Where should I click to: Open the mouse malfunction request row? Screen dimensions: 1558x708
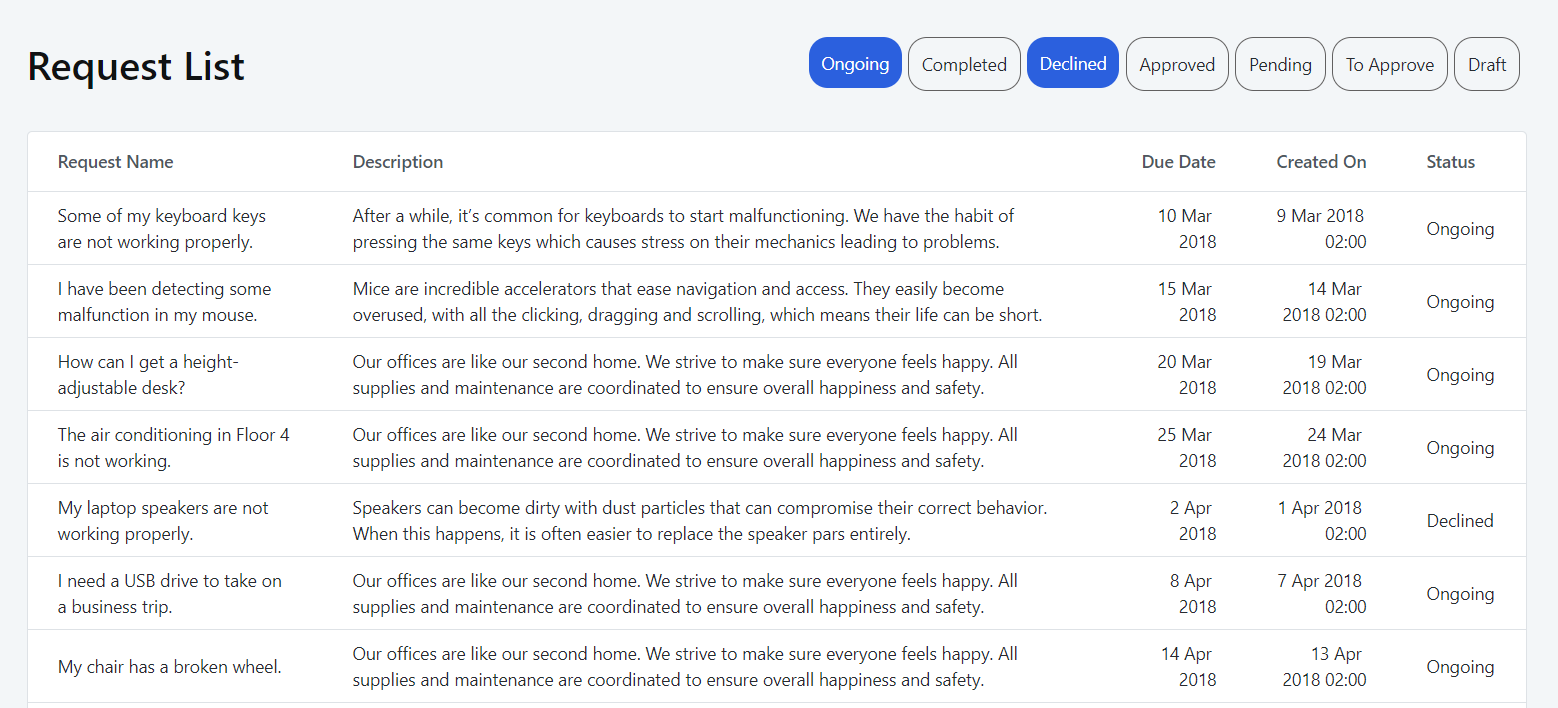[x=164, y=302]
